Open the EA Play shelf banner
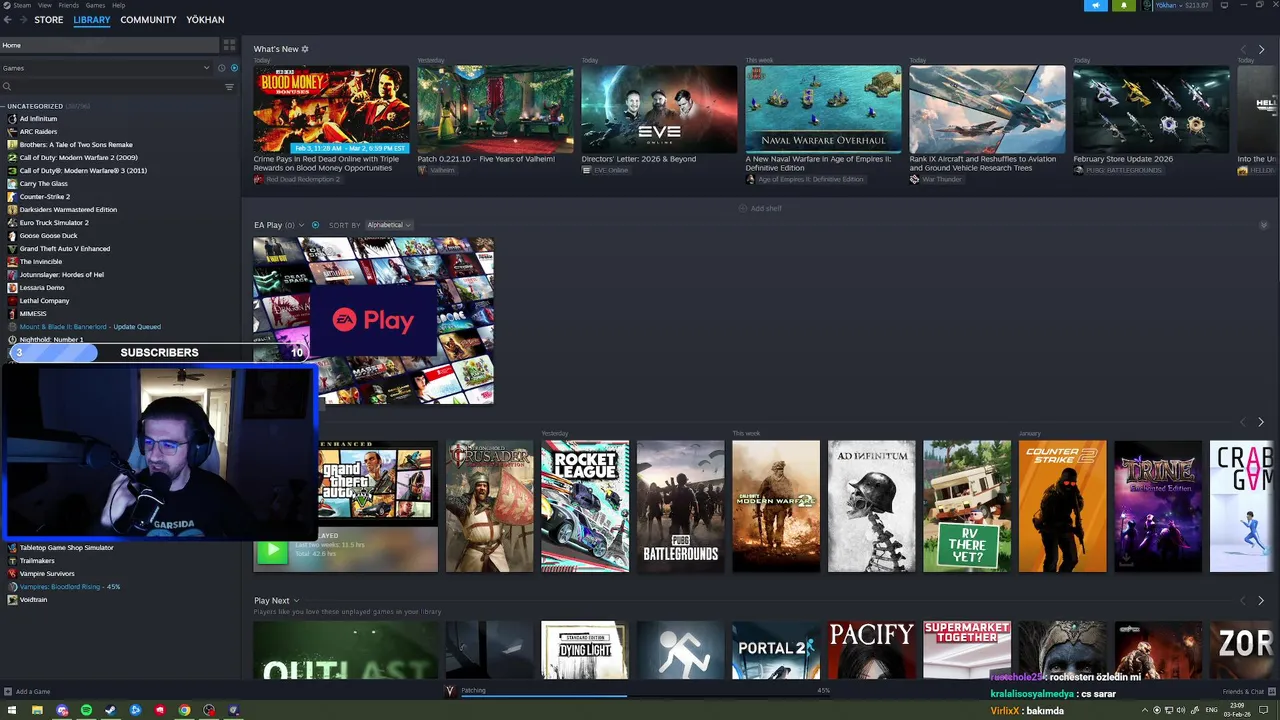 tap(373, 320)
